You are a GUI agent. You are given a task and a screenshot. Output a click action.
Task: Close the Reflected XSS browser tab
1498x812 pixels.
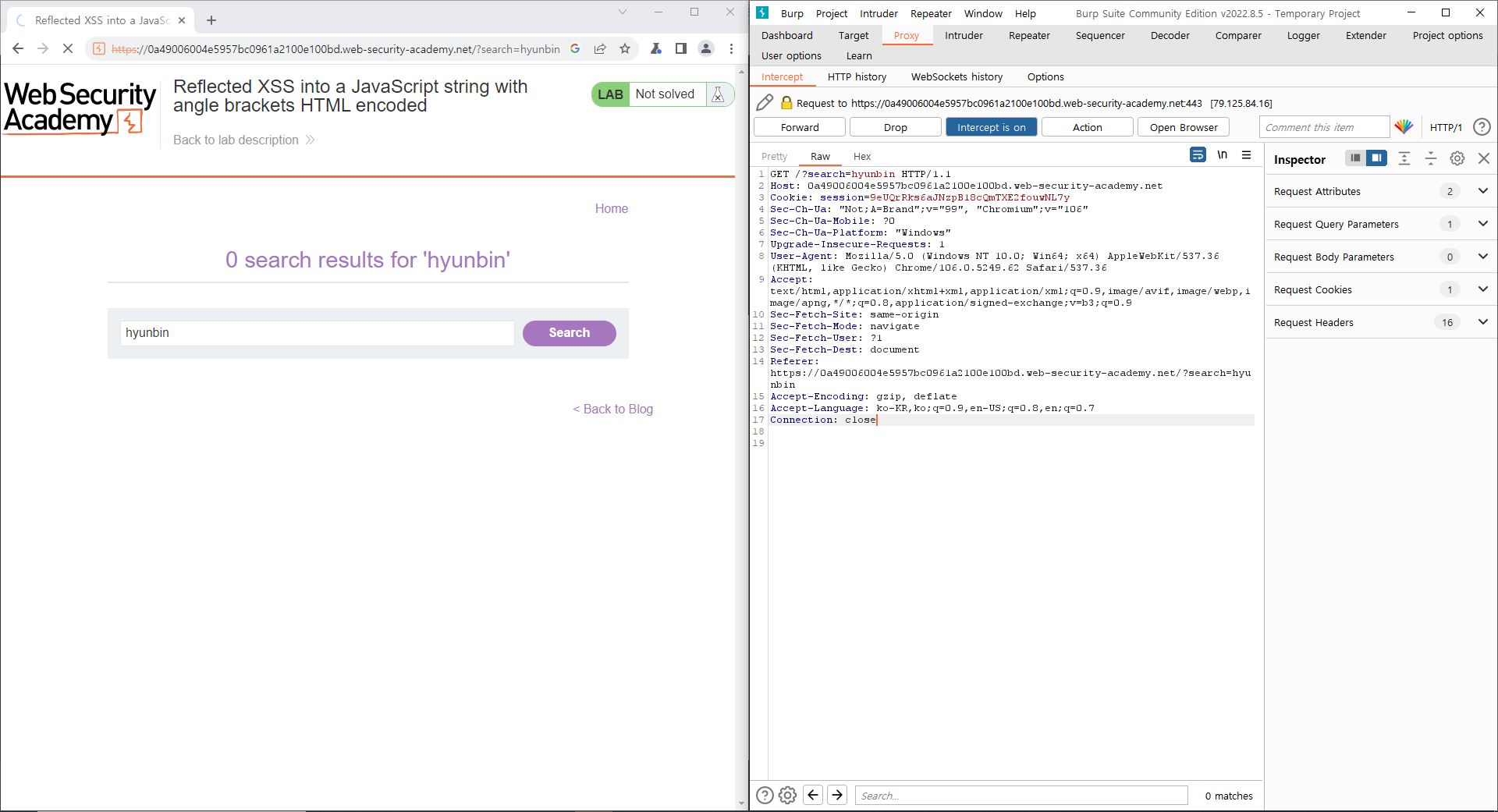pos(182,20)
